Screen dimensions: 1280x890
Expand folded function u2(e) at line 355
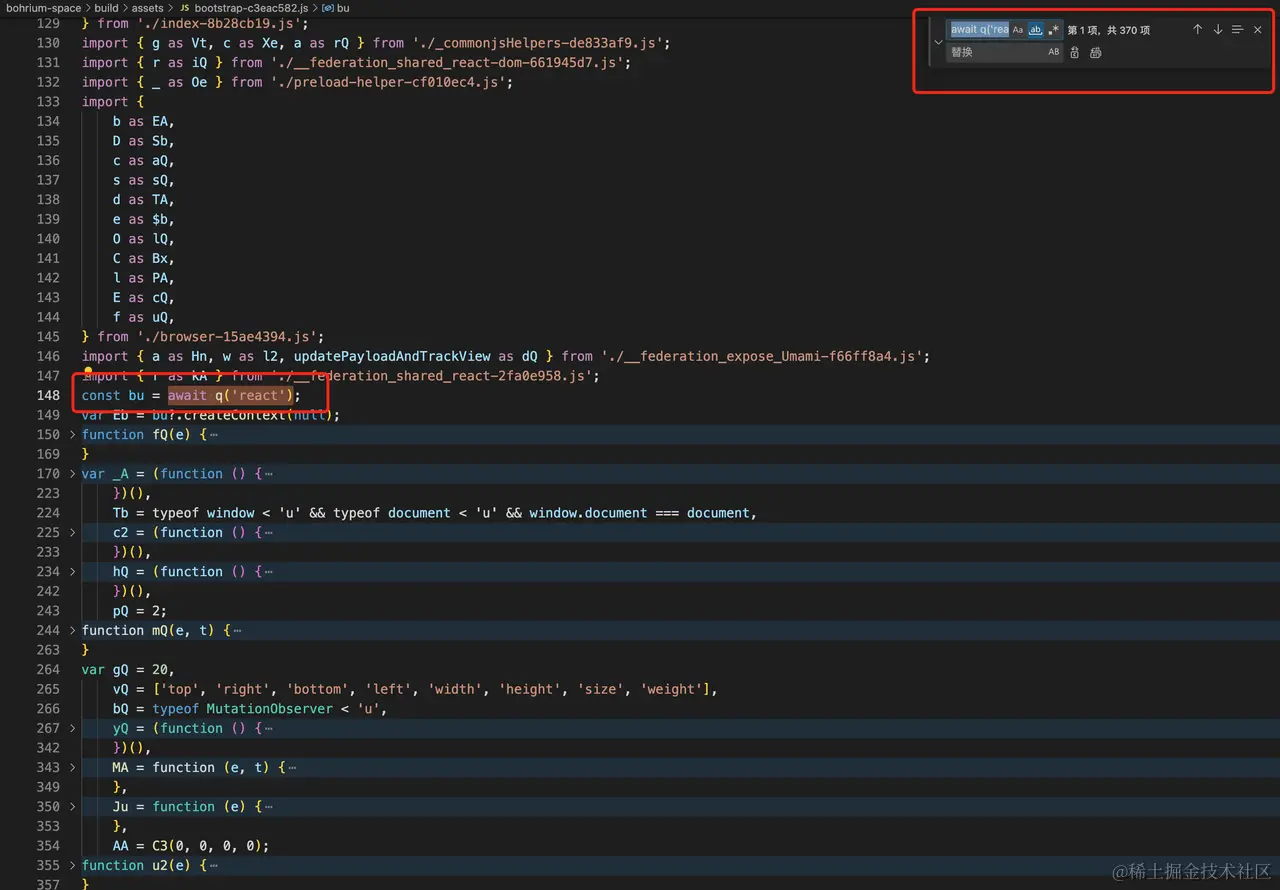pos(73,865)
